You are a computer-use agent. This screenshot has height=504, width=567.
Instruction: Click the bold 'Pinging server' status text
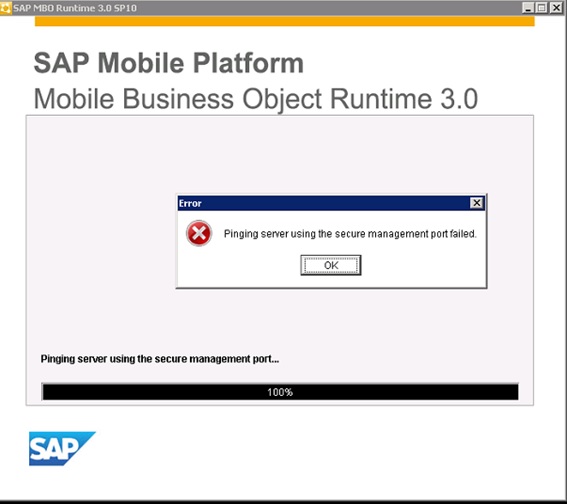pos(159,359)
